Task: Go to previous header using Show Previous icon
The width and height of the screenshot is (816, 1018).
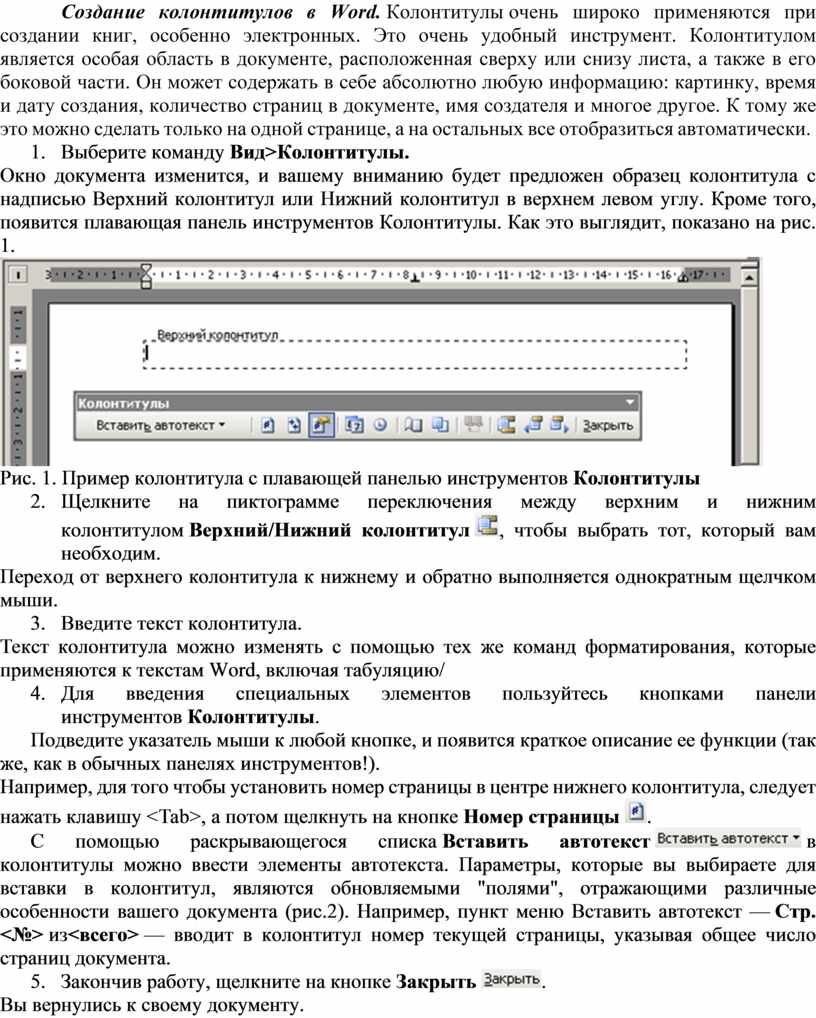Action: [x=533, y=426]
